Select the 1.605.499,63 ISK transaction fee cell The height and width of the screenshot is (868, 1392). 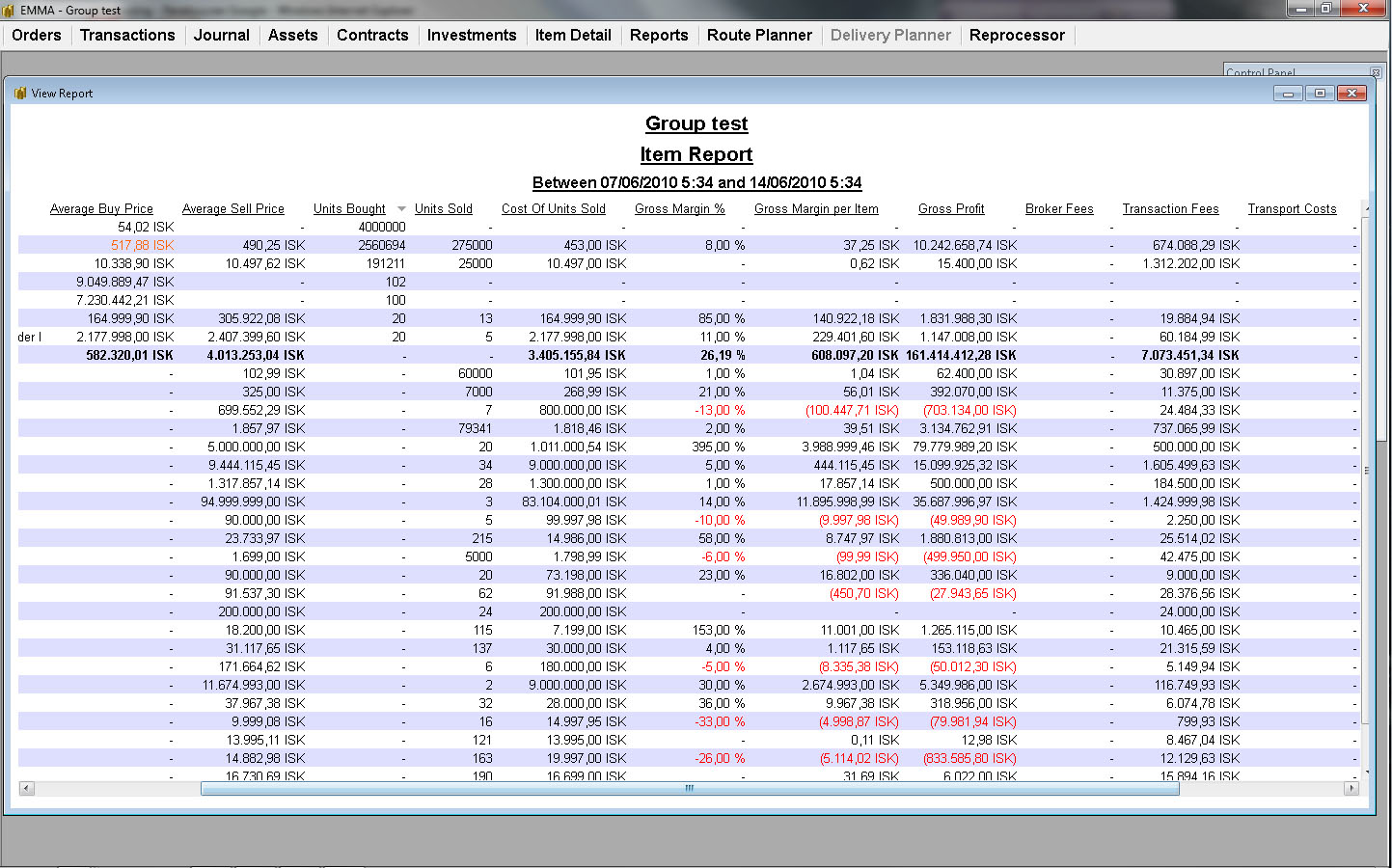1191,465
